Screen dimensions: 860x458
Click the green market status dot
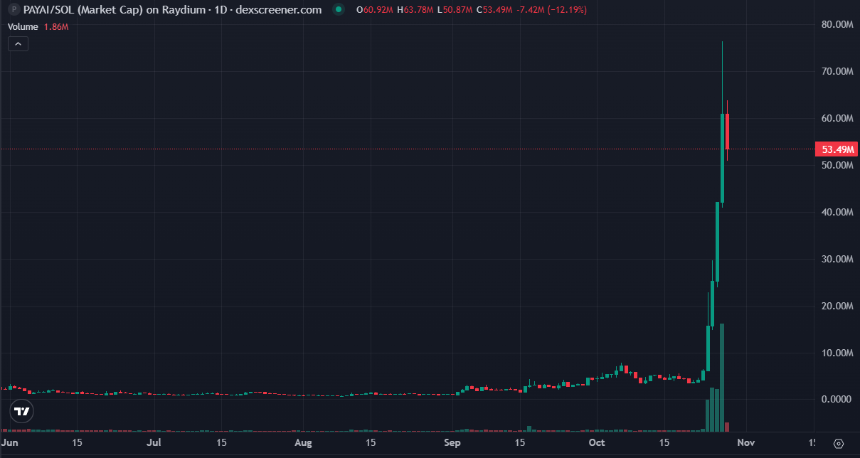(340, 10)
